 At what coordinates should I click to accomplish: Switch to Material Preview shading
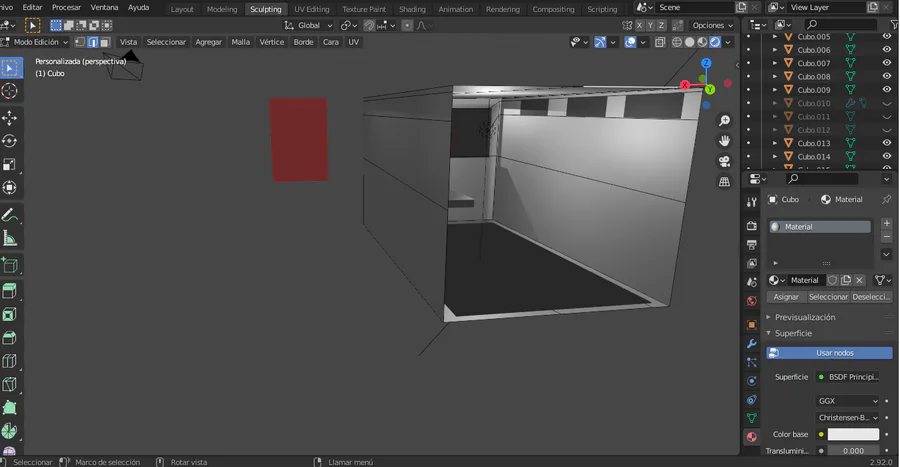(702, 42)
